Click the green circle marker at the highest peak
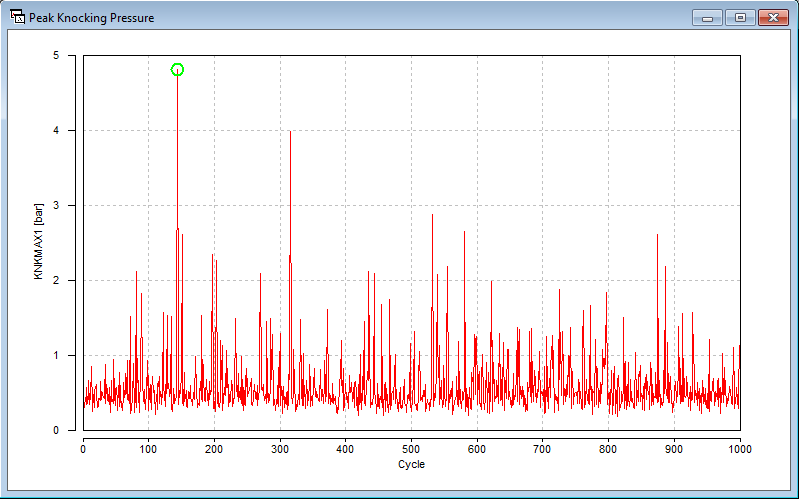Screen dimensions: 799x499 [x=177, y=70]
